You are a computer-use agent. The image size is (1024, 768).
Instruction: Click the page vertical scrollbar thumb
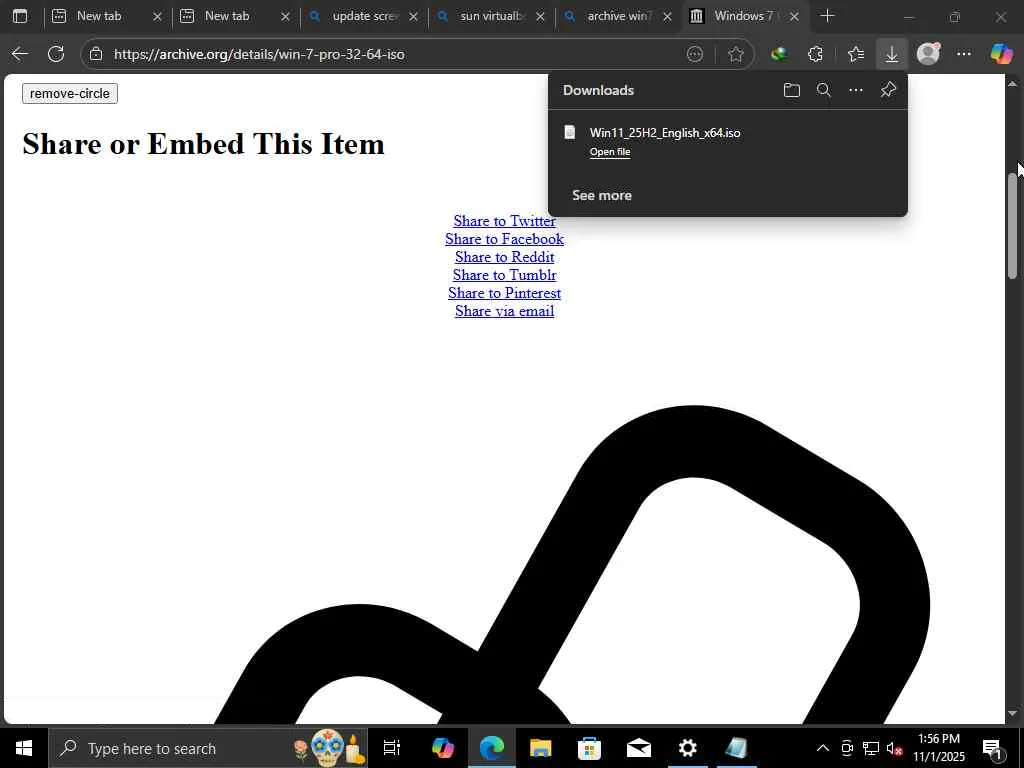1012,225
